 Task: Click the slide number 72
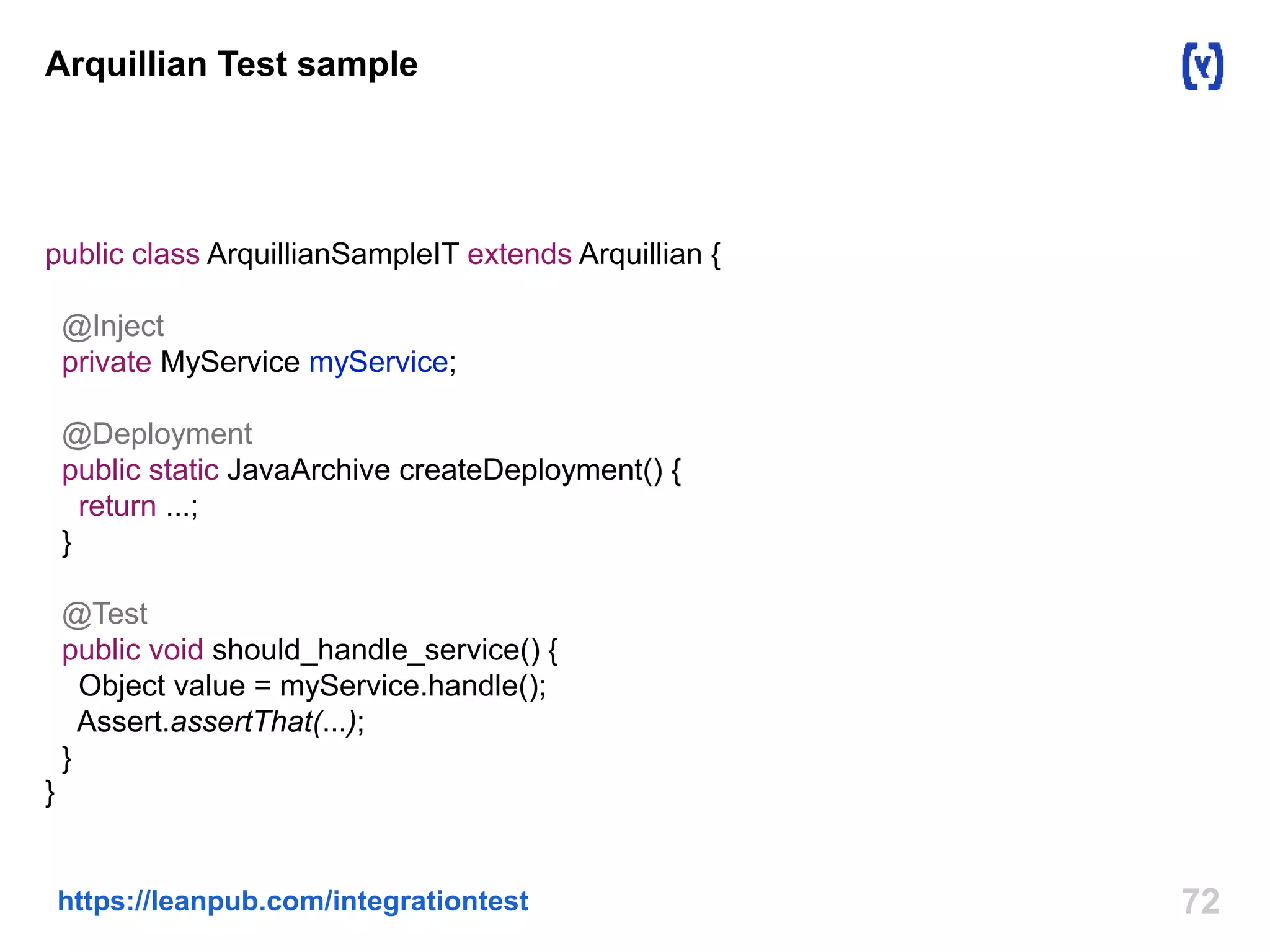[x=1200, y=901]
